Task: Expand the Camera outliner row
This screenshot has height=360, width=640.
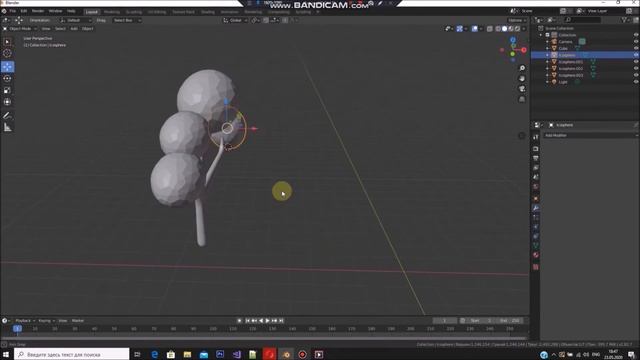Action: click(x=547, y=42)
